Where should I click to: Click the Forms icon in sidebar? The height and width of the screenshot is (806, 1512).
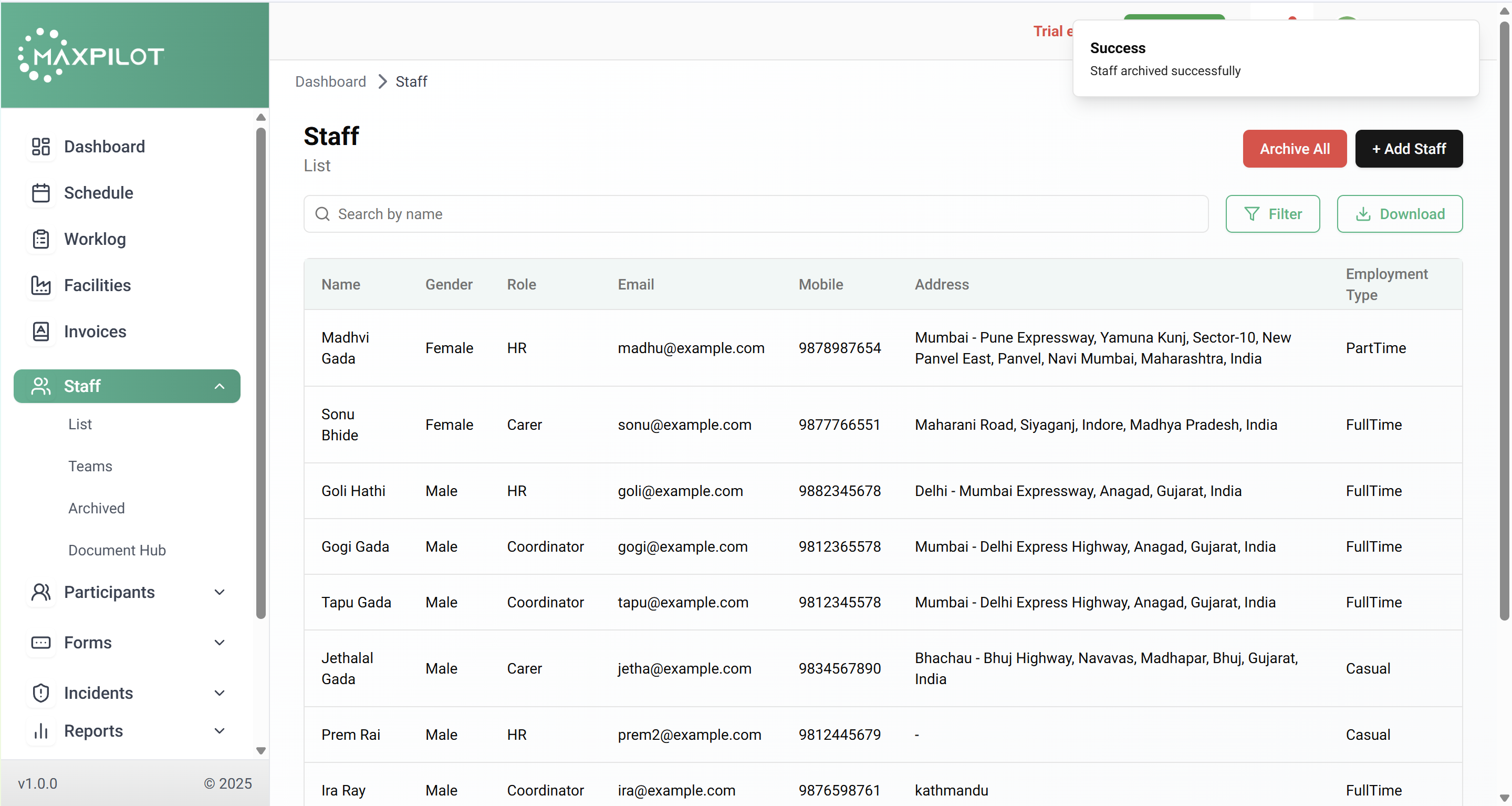pyautogui.click(x=40, y=643)
